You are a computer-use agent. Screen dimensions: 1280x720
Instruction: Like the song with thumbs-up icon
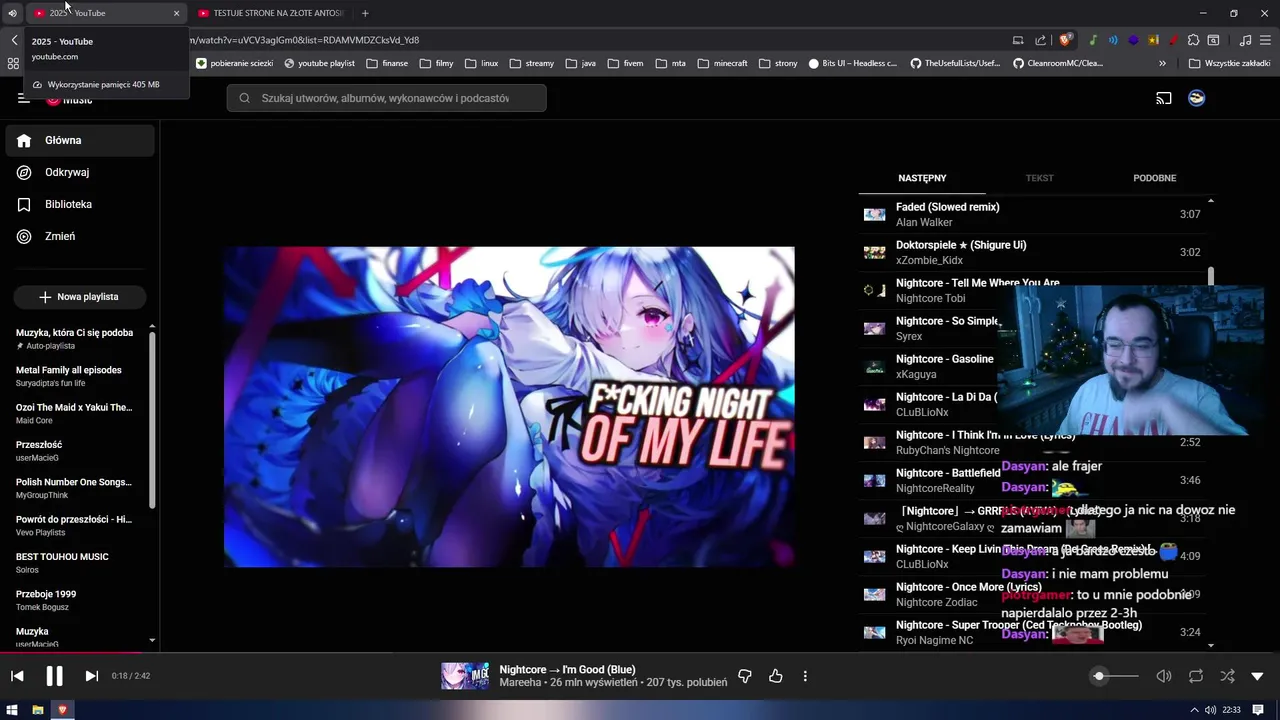coord(775,677)
